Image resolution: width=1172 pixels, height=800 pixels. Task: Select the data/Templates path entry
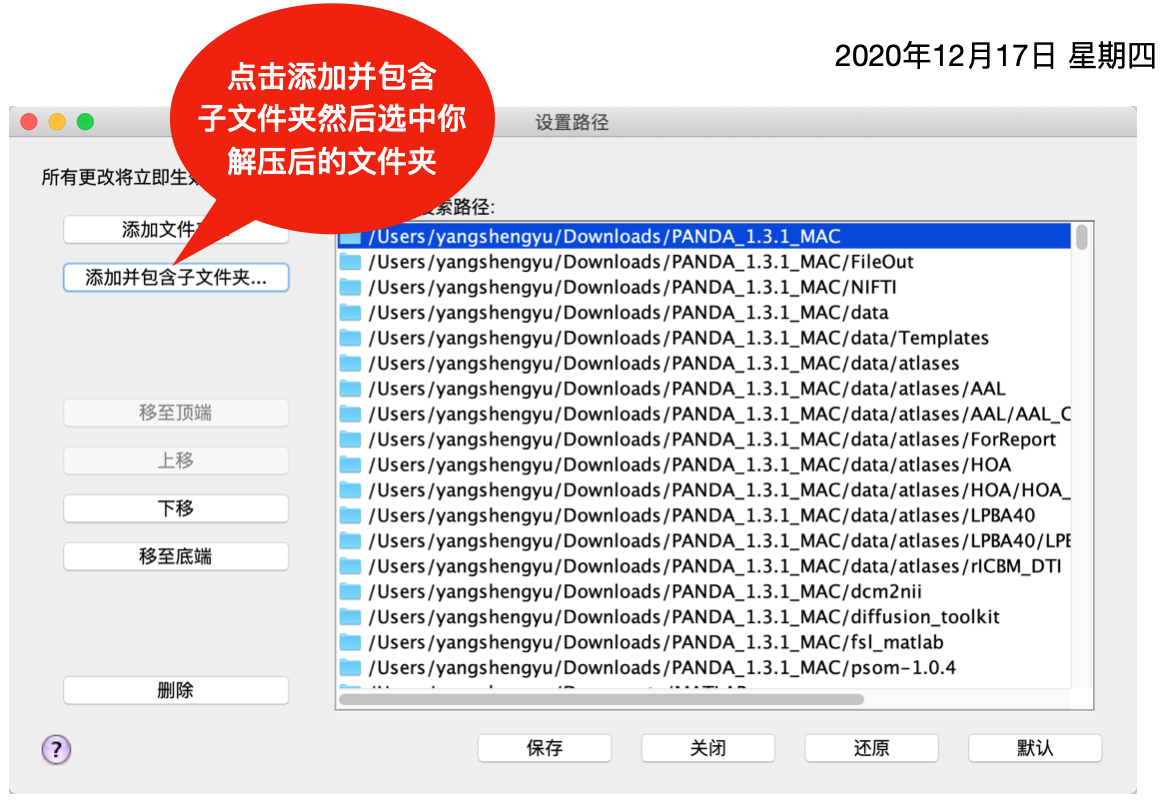point(600,338)
